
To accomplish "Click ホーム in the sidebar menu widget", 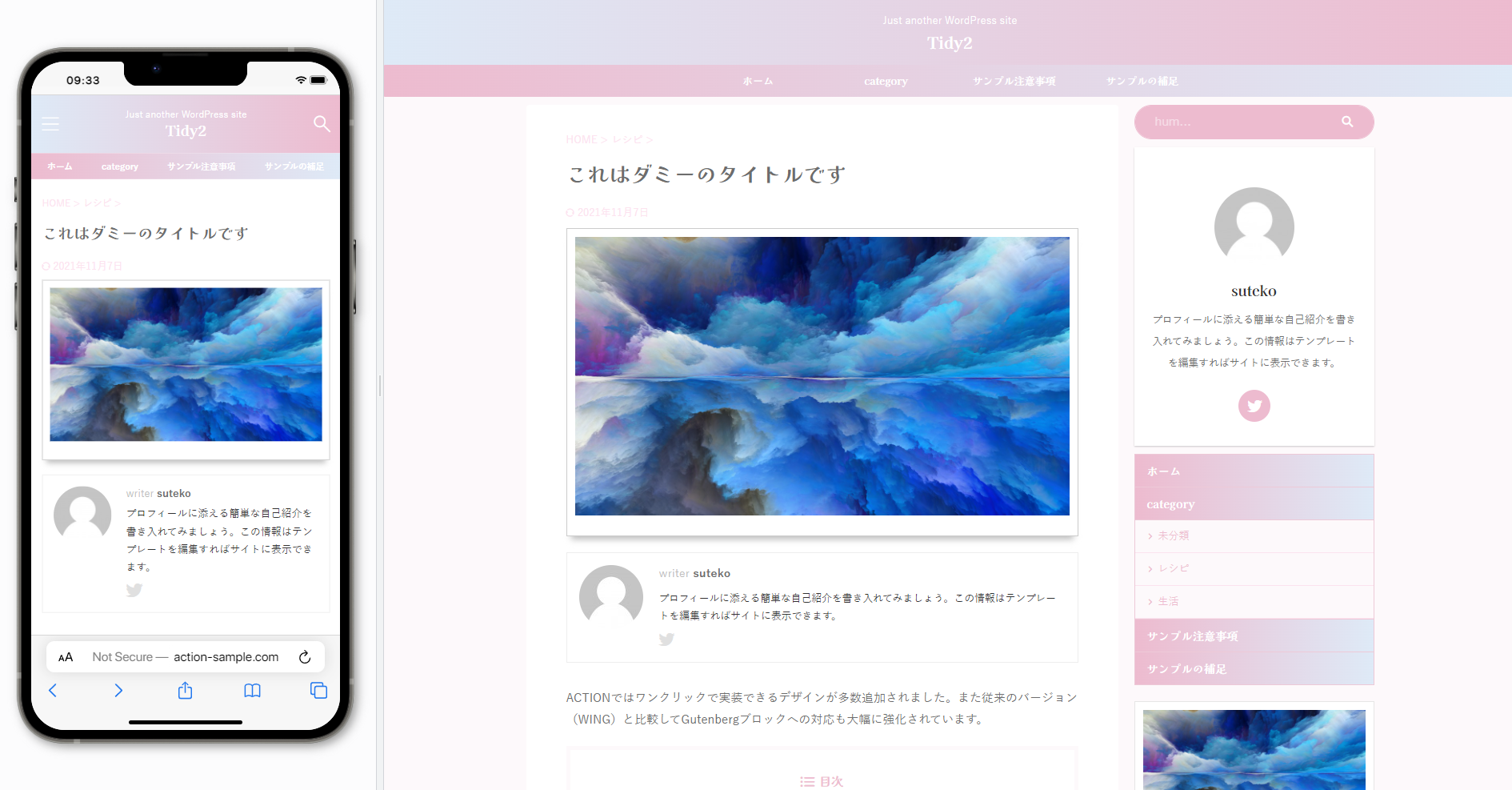I will 1254,471.
